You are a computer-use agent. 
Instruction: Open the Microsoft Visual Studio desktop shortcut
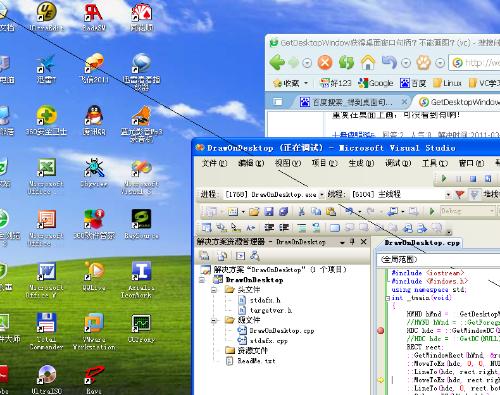click(x=141, y=177)
